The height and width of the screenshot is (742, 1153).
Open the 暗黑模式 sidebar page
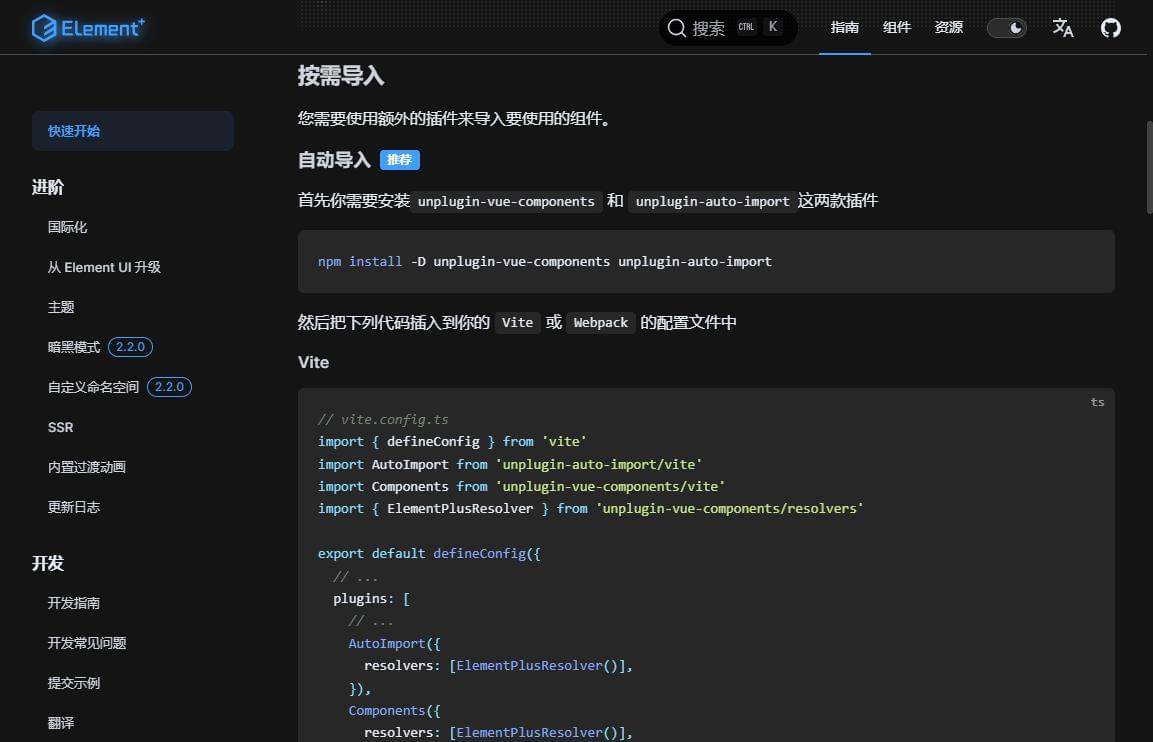[x=74, y=347]
